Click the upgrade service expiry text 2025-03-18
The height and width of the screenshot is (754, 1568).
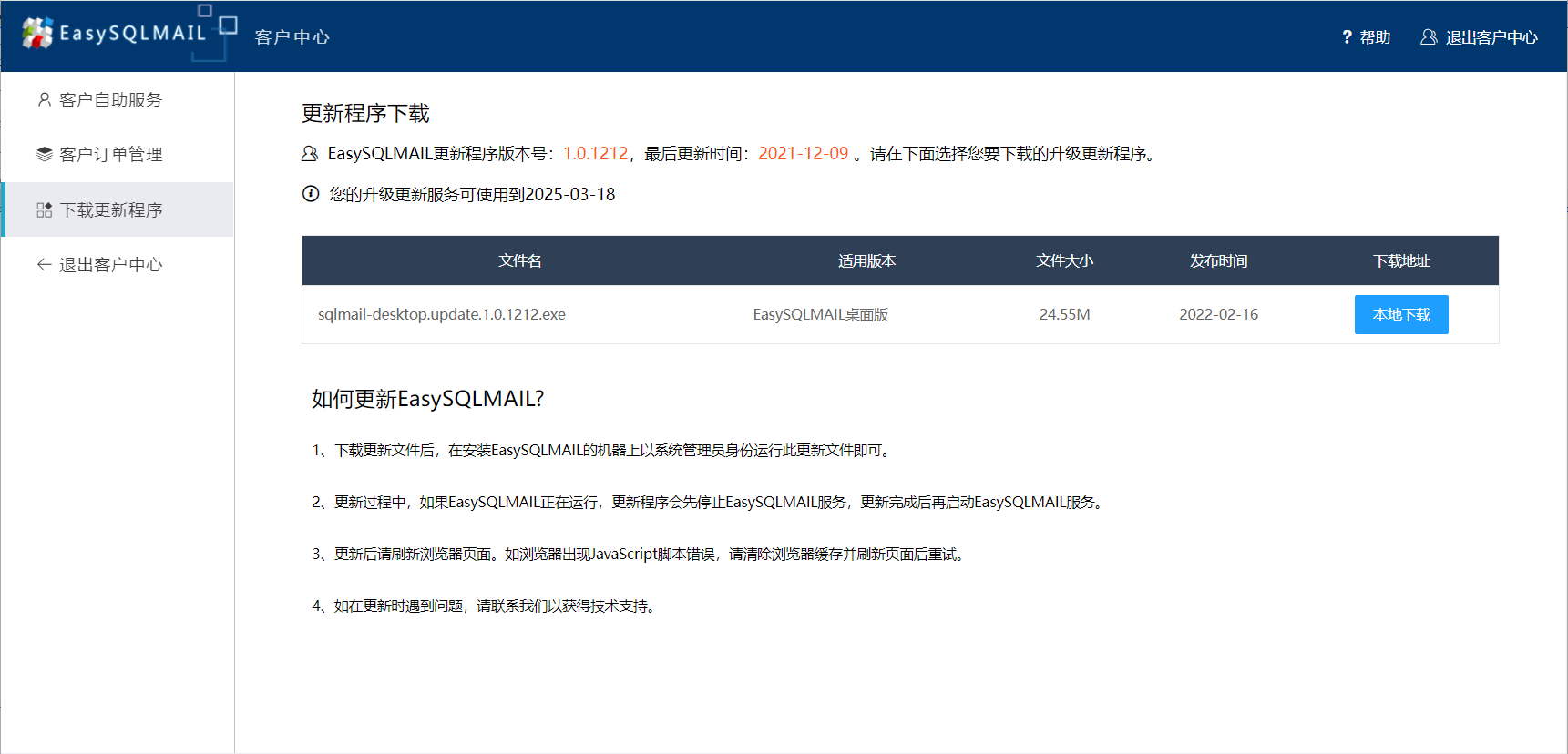(x=569, y=194)
